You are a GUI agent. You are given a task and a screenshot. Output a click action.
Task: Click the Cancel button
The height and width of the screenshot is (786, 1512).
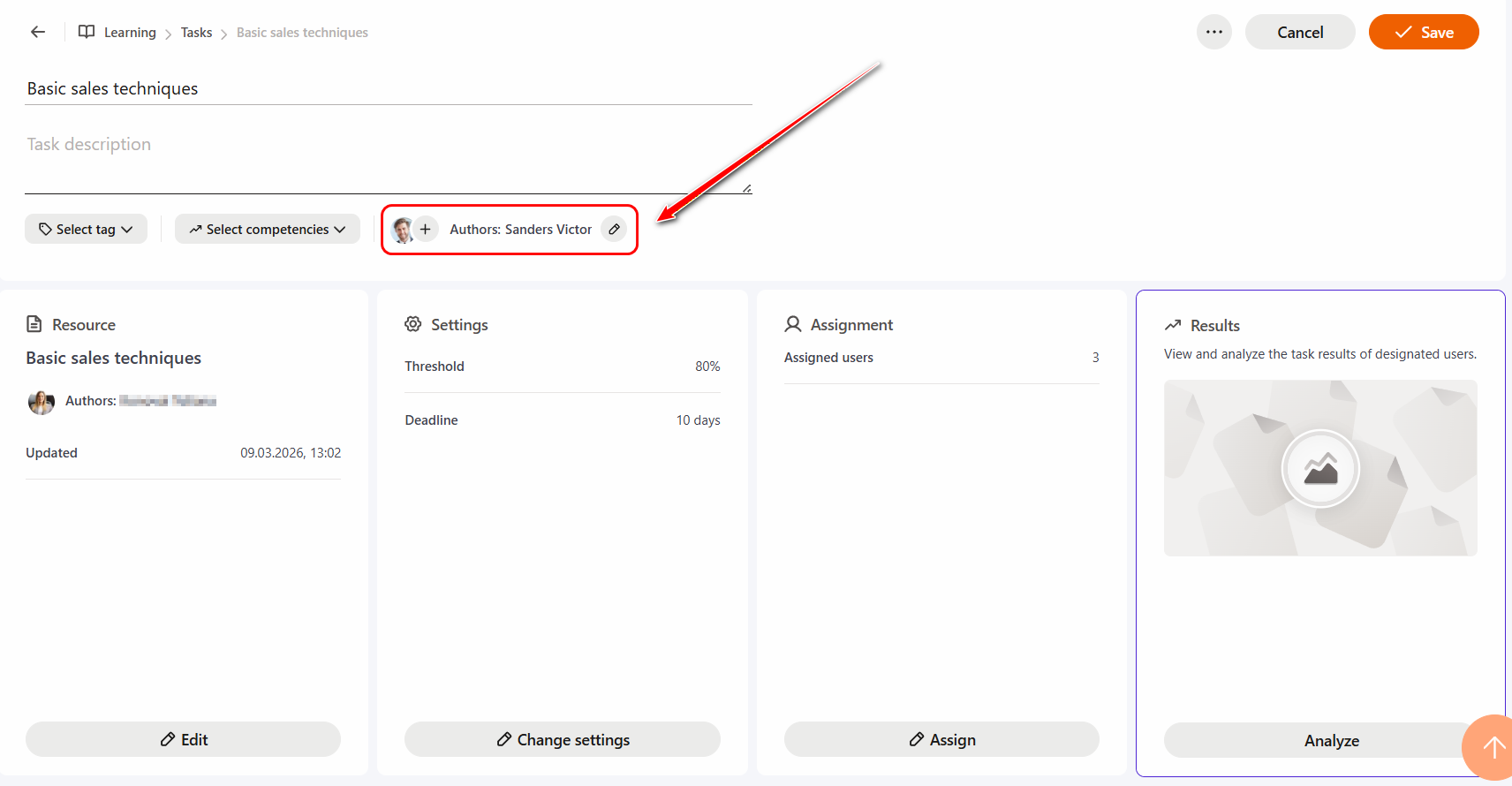pos(1299,33)
